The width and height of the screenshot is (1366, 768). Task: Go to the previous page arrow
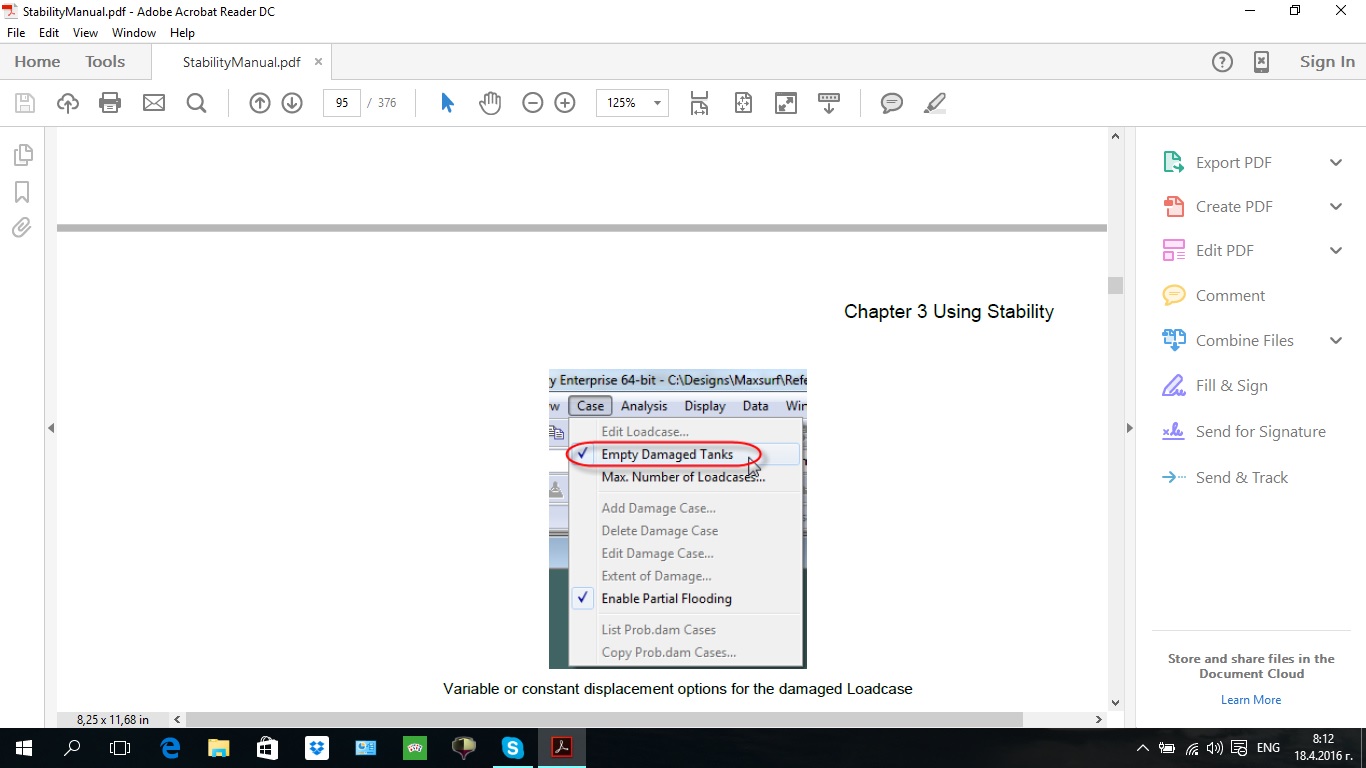point(260,103)
